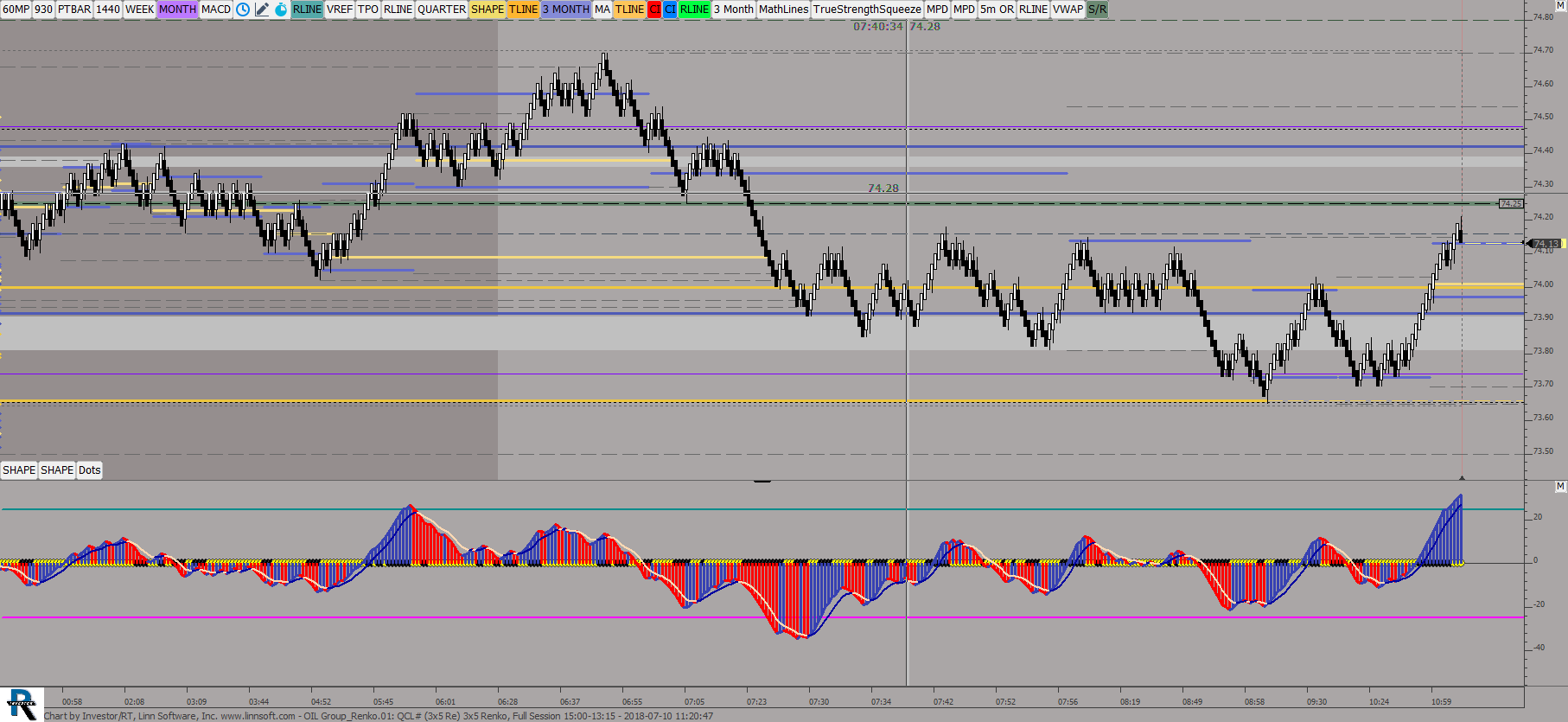Click the red CI button
Viewport: 1568px width, 722px height.
[654, 10]
